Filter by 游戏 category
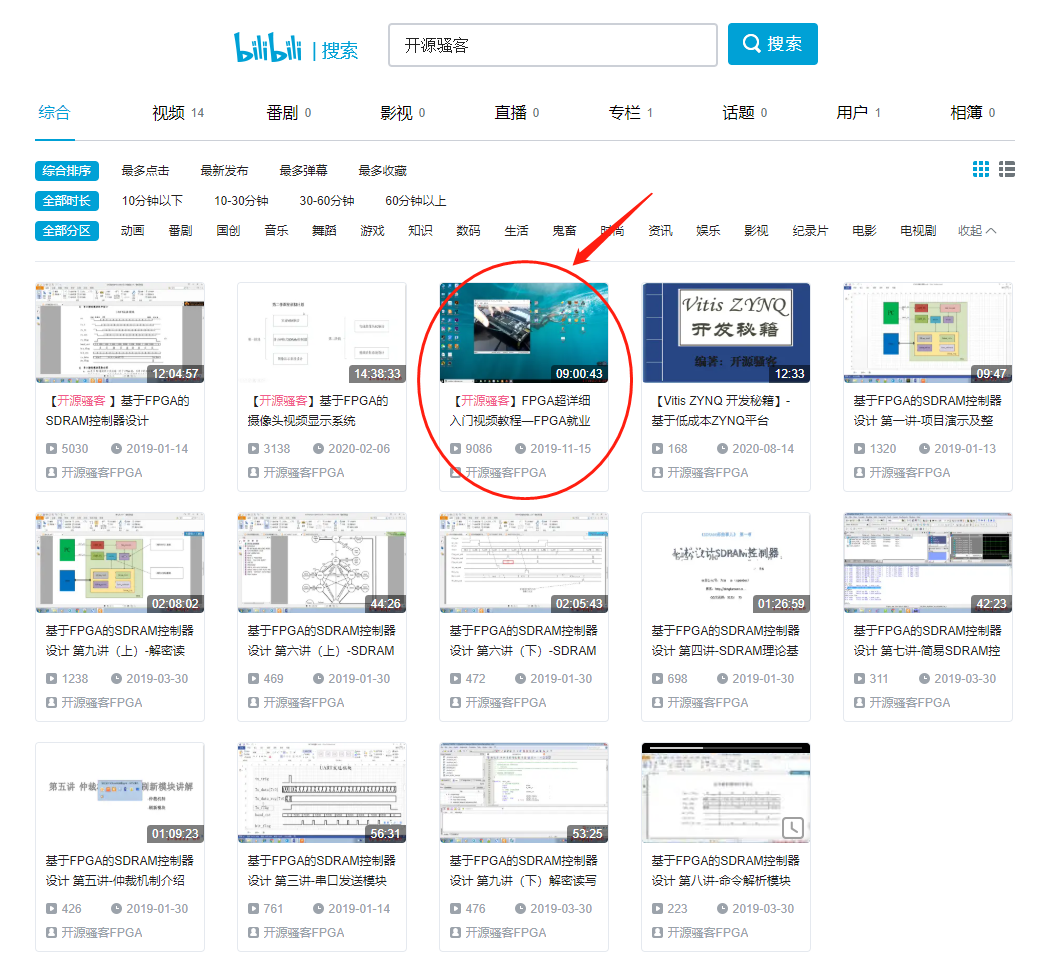This screenshot has width=1045, height=970. tap(373, 231)
